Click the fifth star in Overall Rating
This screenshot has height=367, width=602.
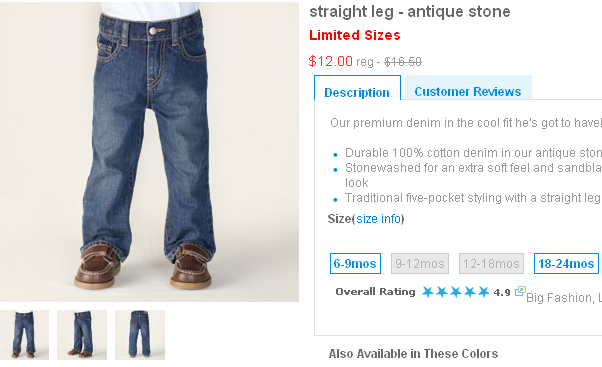click(x=483, y=292)
